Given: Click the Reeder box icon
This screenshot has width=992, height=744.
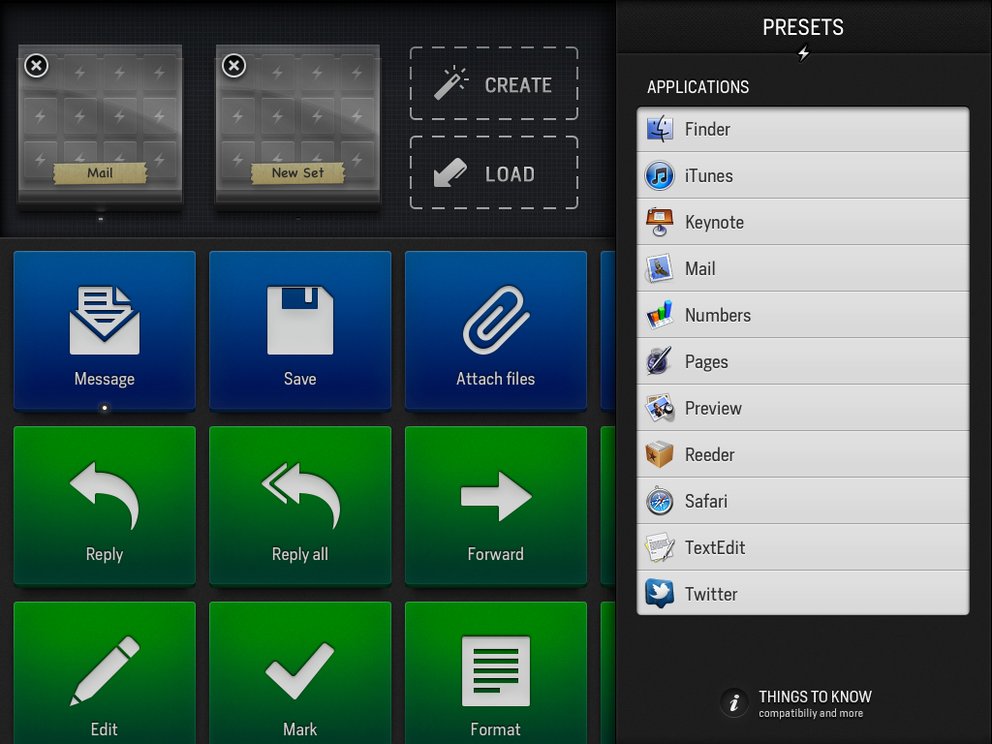Looking at the screenshot, I should (x=659, y=455).
